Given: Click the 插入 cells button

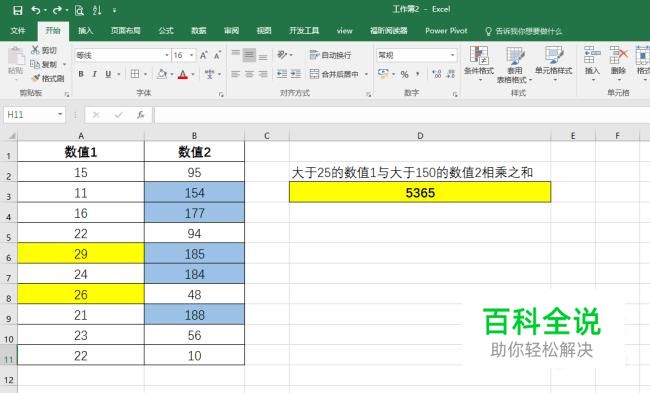Looking at the screenshot, I should coord(592,63).
